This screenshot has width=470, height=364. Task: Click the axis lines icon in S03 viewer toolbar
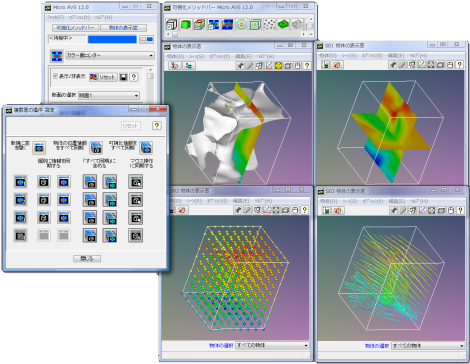tap(422, 210)
